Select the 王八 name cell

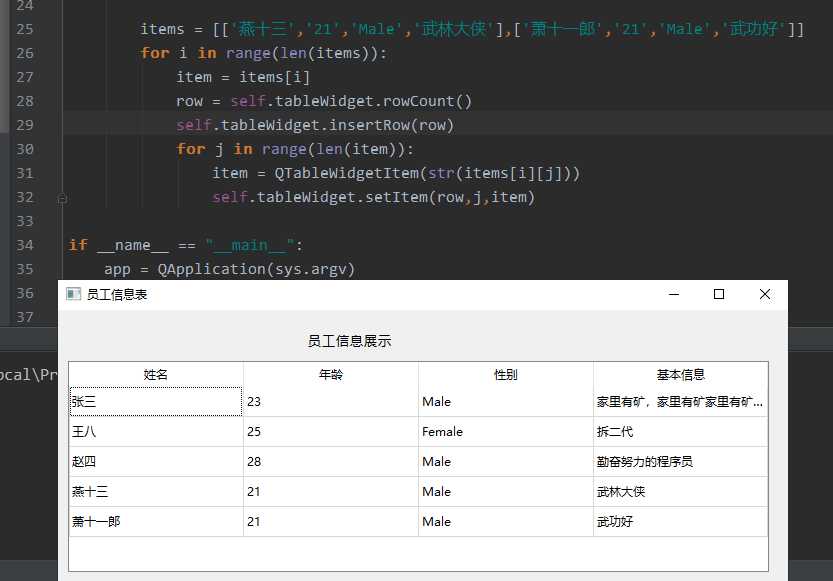(x=155, y=431)
